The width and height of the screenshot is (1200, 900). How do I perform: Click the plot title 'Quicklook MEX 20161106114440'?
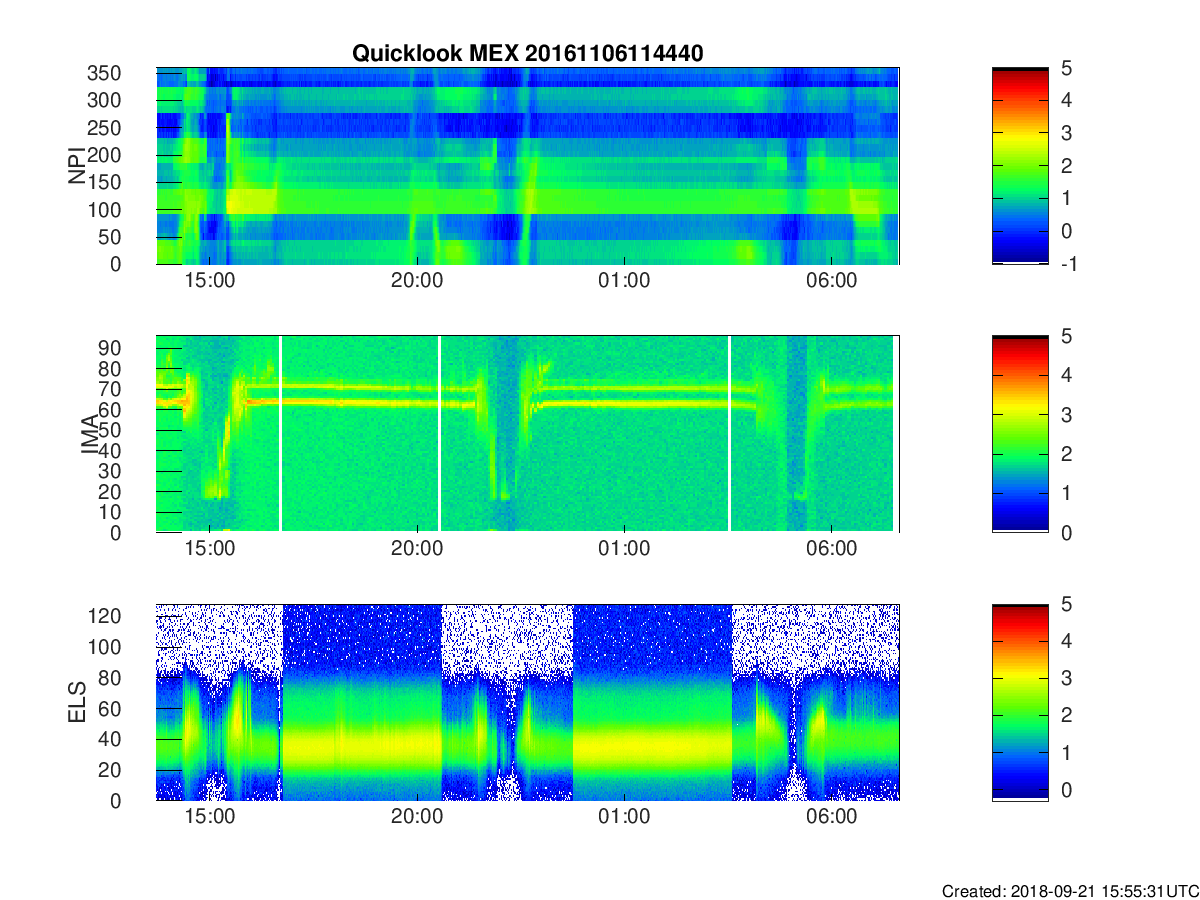click(527, 54)
